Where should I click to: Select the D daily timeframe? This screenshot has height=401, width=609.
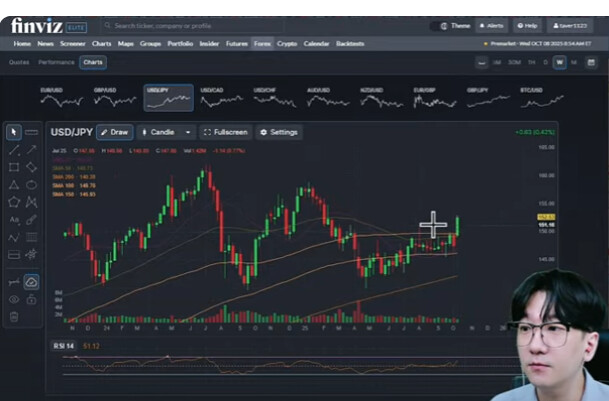click(545, 63)
